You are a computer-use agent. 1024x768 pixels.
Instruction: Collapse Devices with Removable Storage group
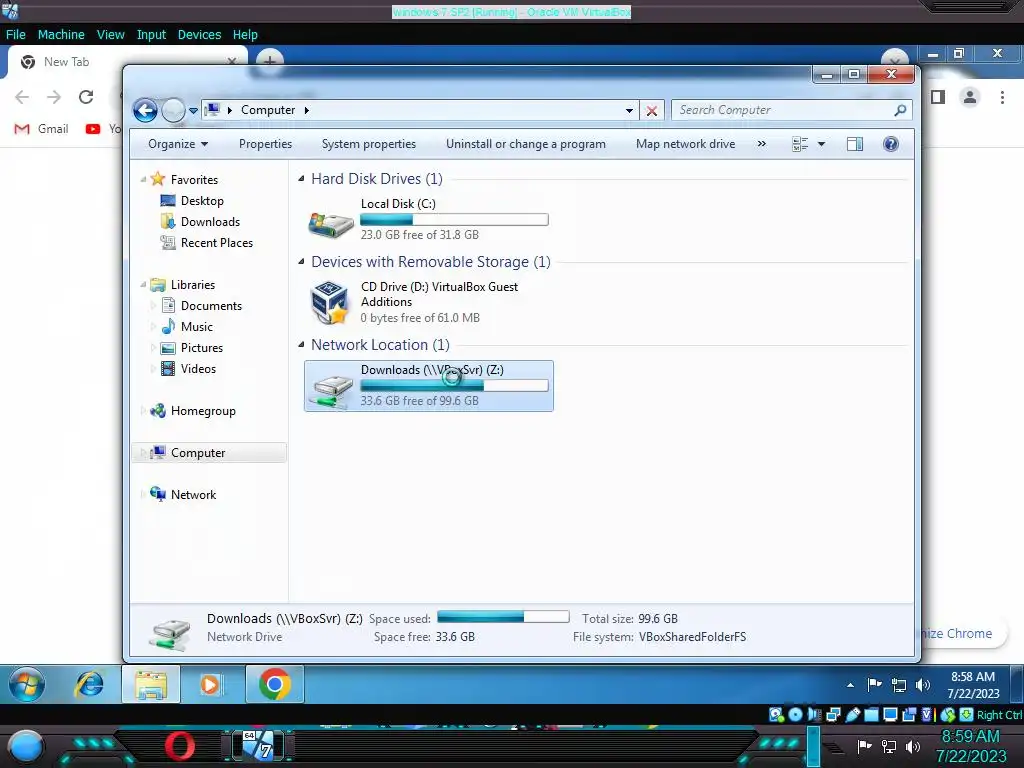301,262
